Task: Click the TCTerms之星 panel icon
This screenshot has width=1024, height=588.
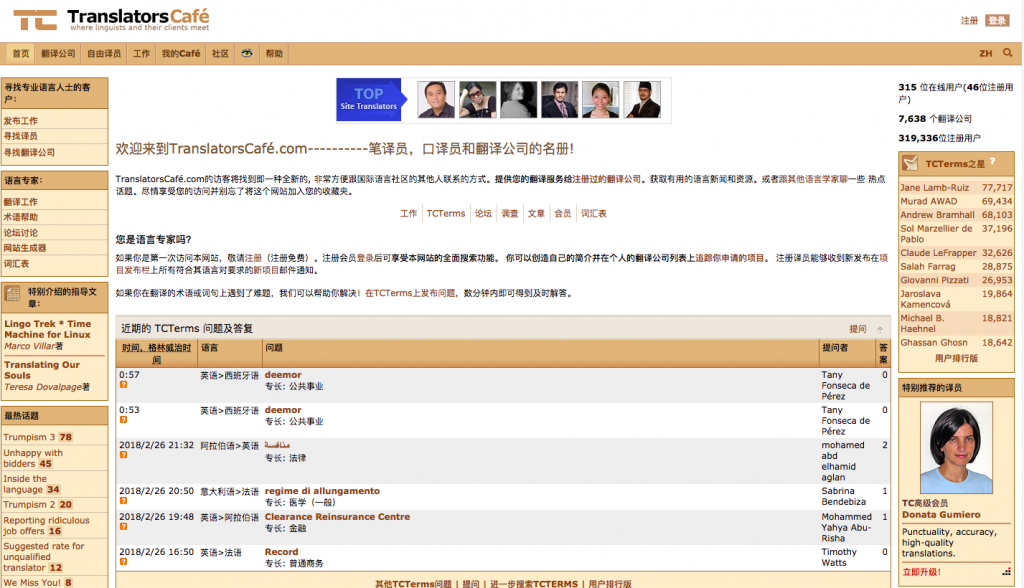Action: [910, 163]
